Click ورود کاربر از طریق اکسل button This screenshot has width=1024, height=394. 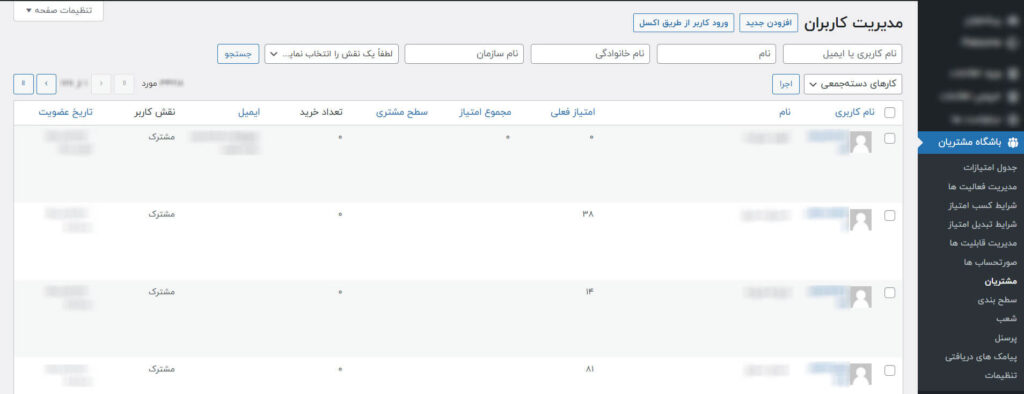684,23
